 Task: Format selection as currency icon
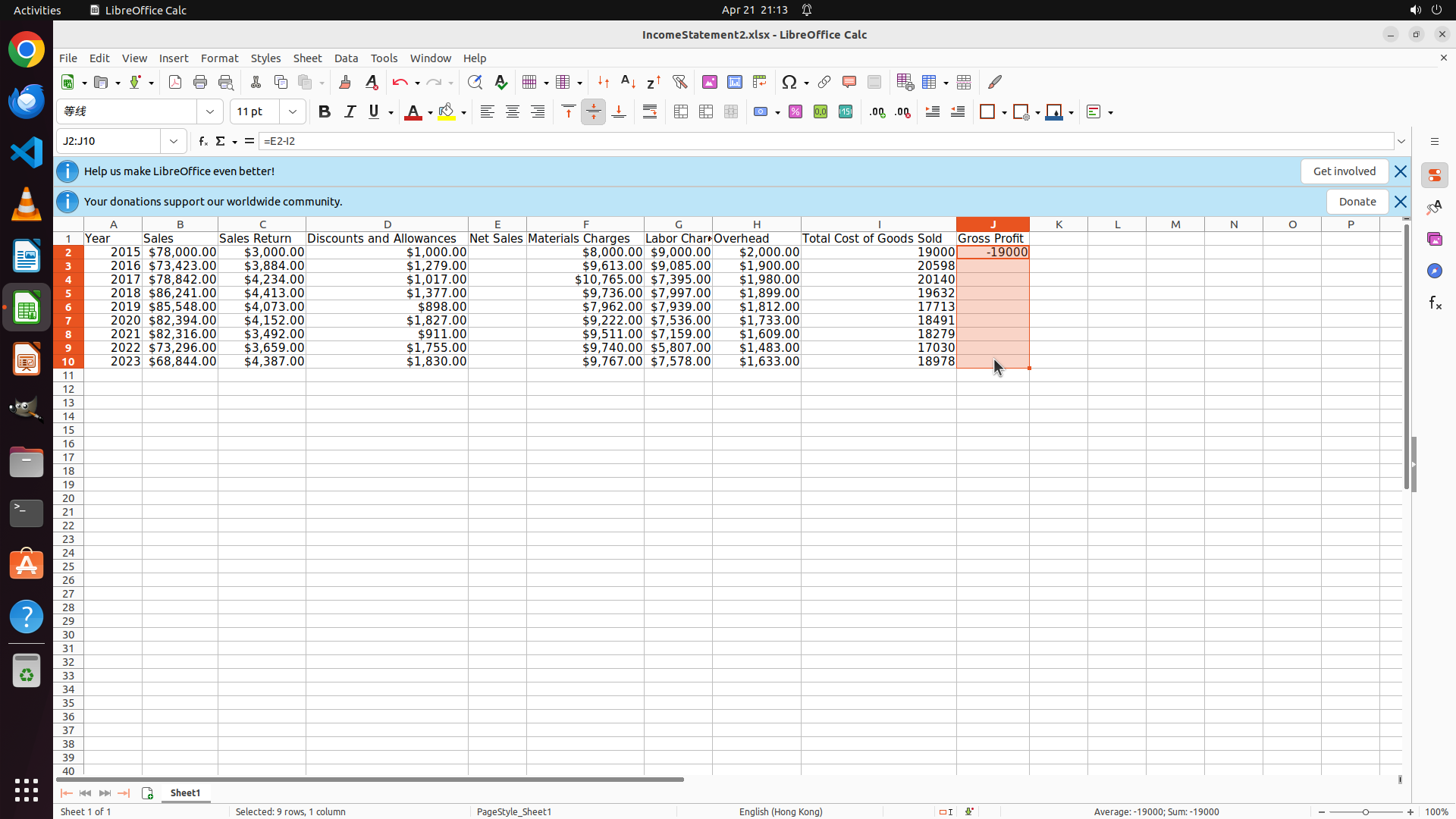pyautogui.click(x=761, y=112)
